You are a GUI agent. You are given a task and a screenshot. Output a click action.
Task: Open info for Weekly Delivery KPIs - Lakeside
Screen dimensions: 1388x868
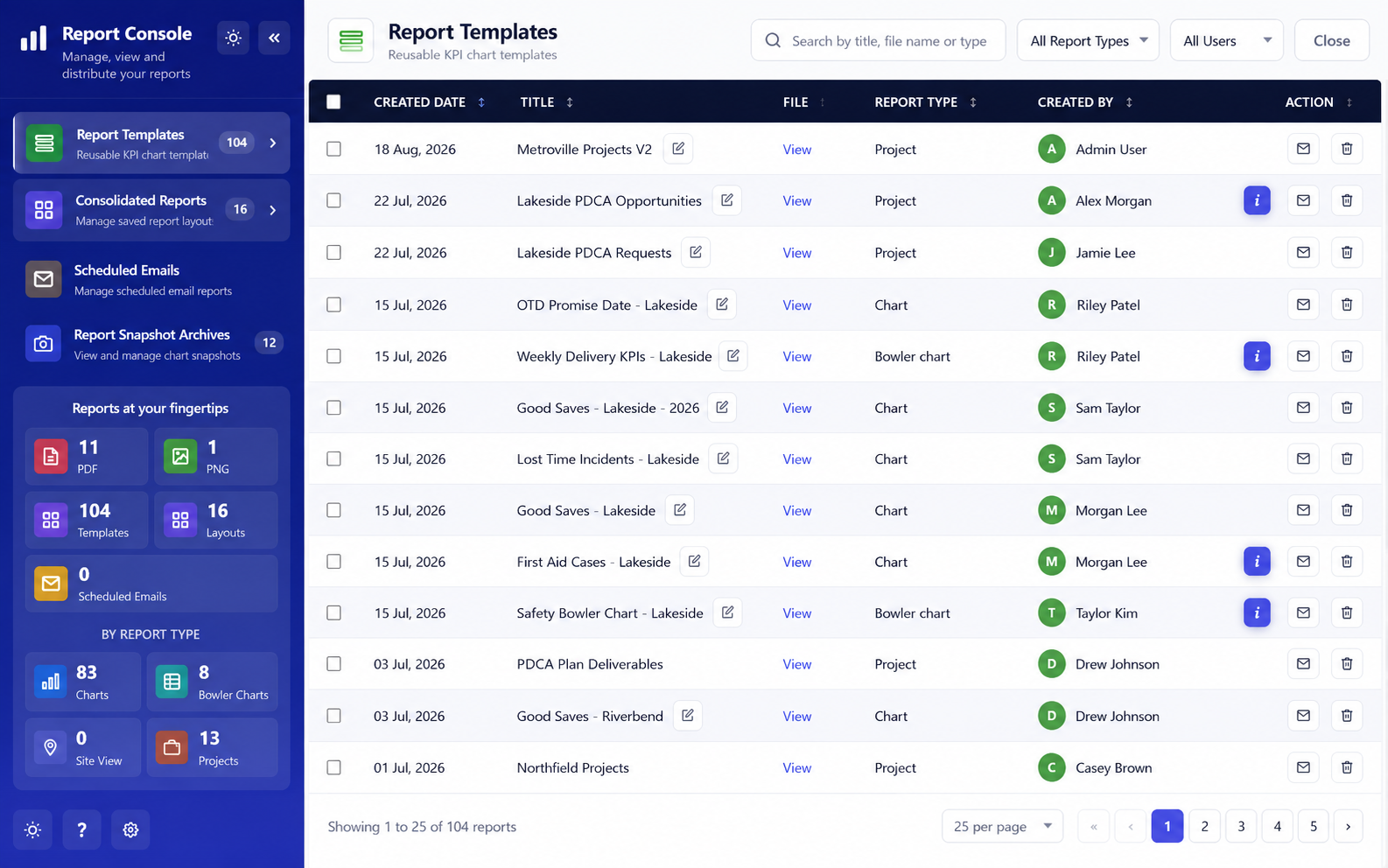coord(1257,356)
